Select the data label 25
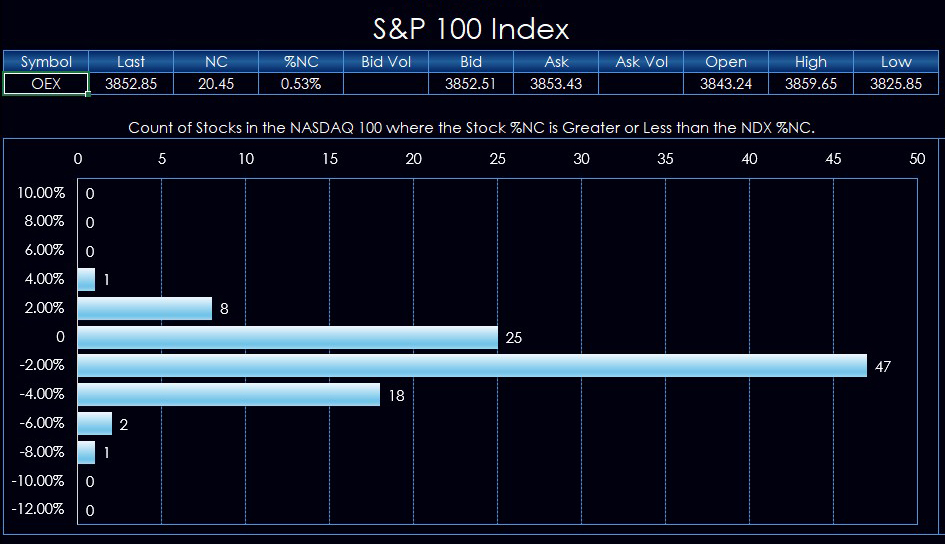The width and height of the screenshot is (945, 544). (513, 337)
